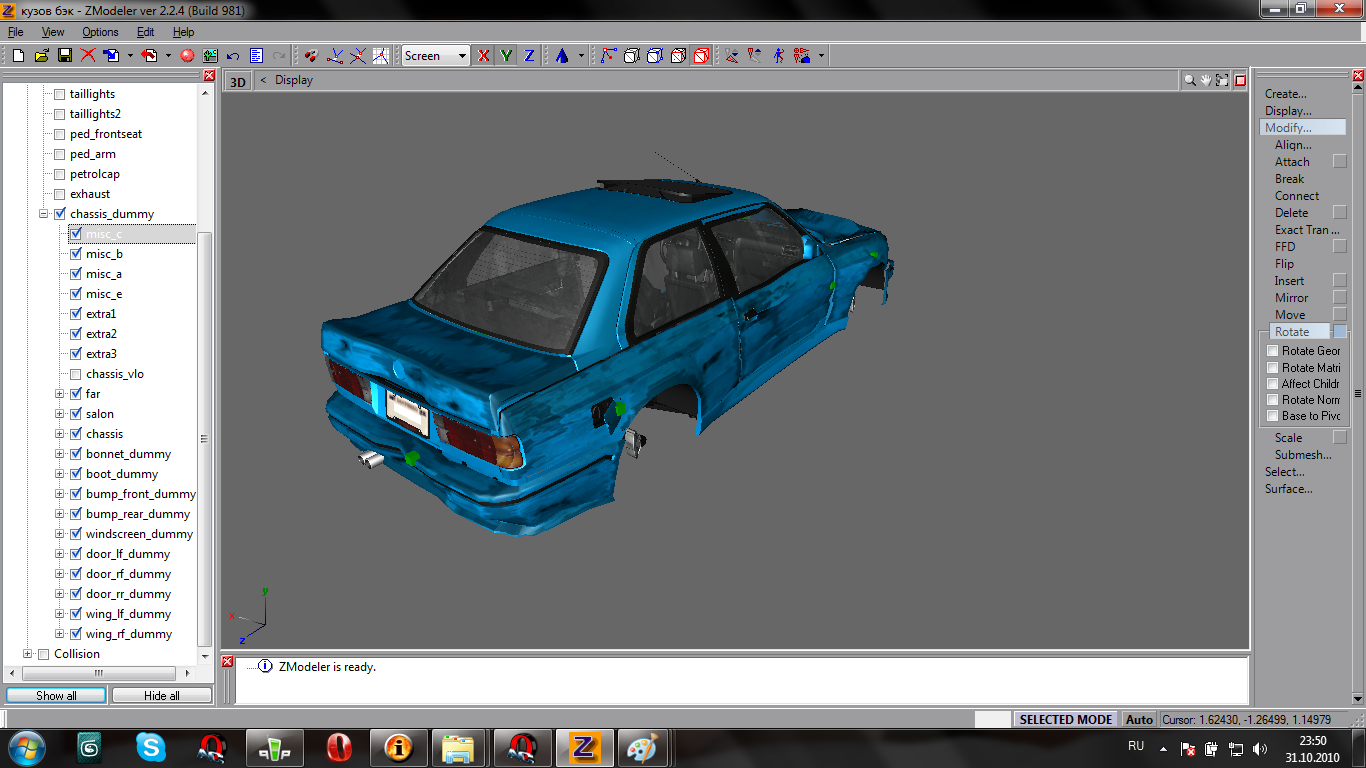Screen dimensions: 1366x768
Task: Open the Options menu
Action: tap(100, 32)
